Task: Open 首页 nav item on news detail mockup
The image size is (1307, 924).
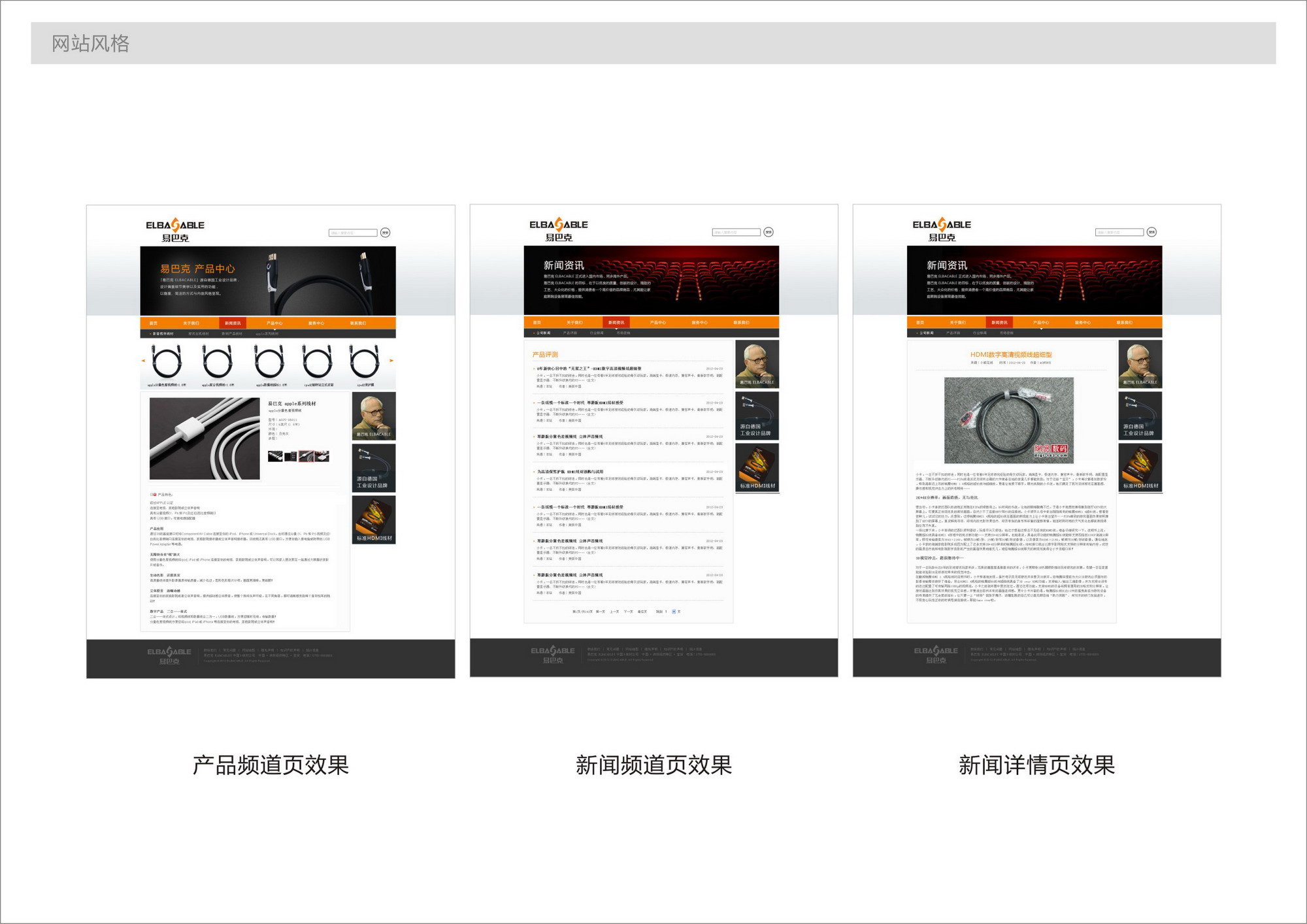Action: tap(920, 323)
